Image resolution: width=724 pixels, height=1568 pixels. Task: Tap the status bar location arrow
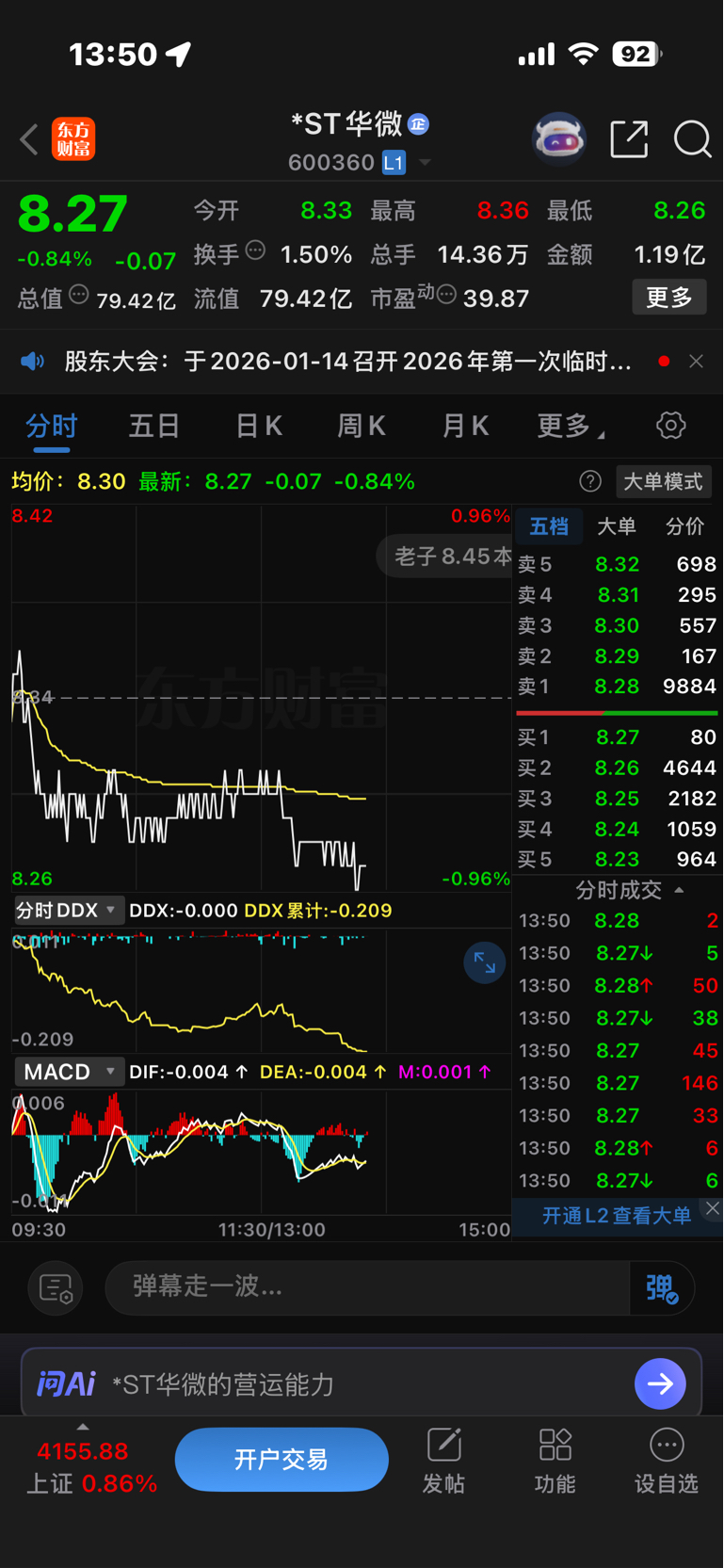click(178, 55)
